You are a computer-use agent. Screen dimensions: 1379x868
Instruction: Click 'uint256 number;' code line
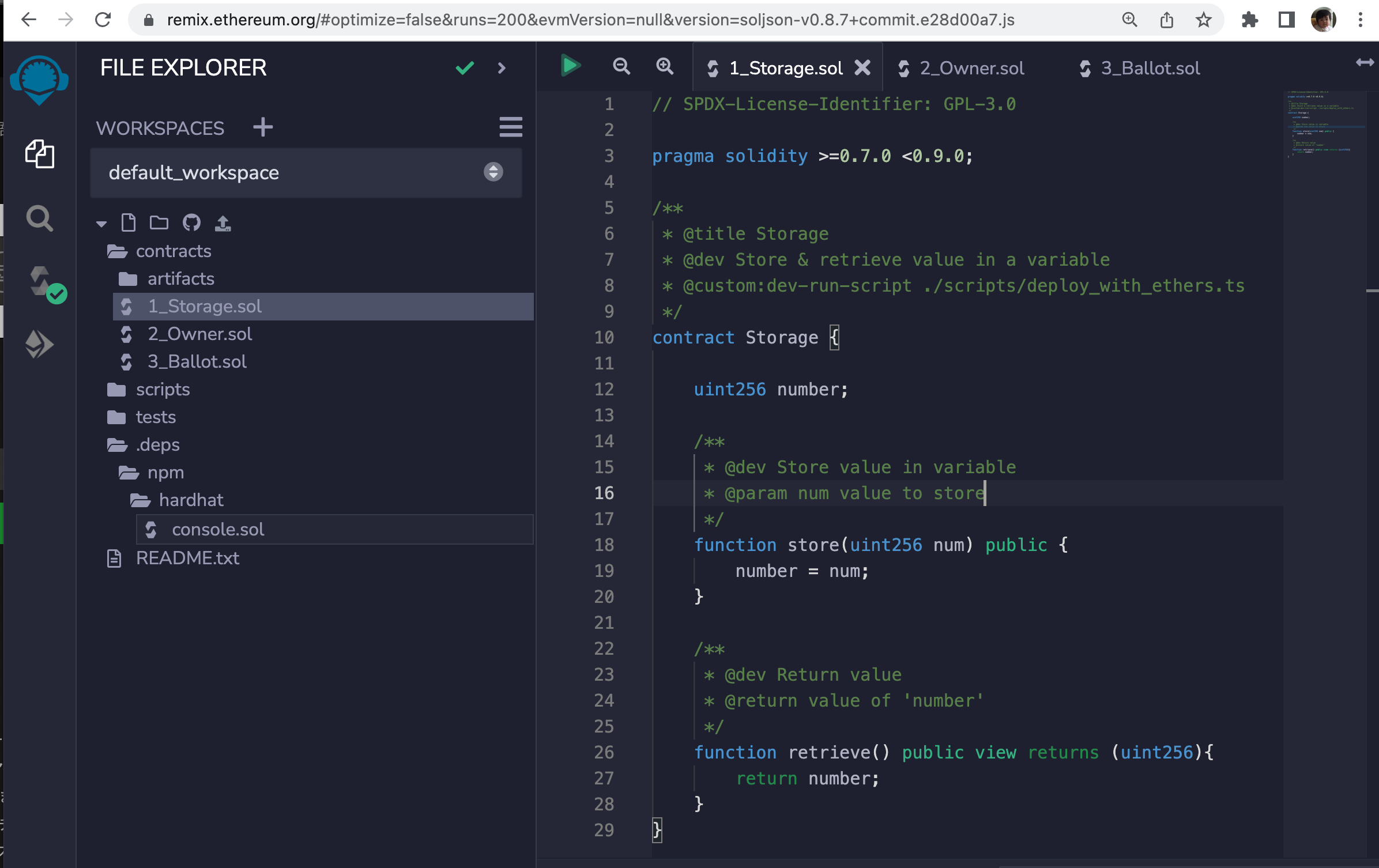pos(771,390)
